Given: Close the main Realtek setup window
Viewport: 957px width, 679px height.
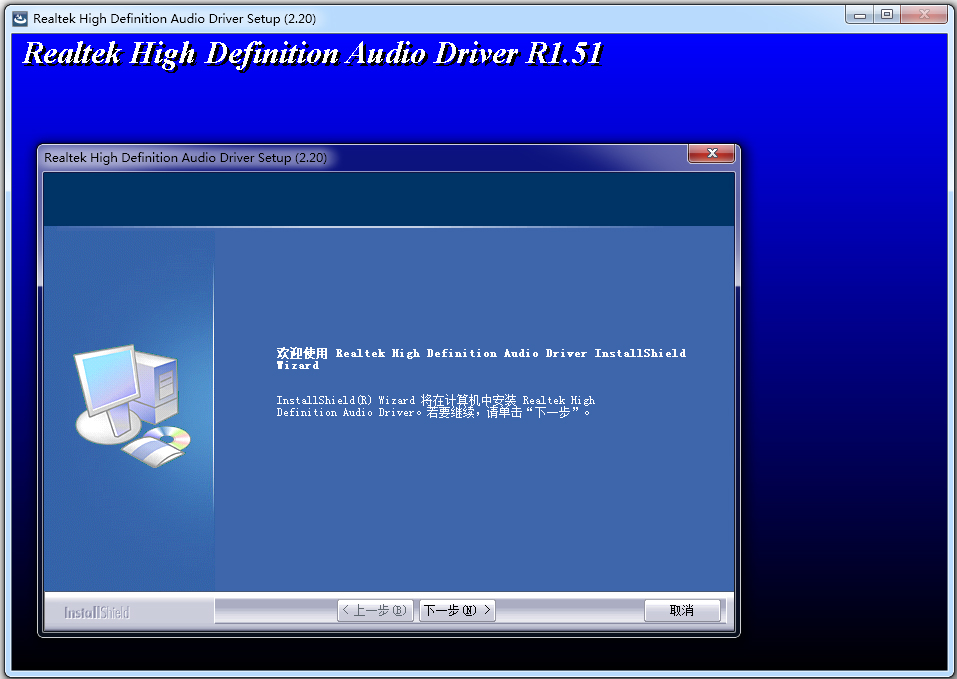Looking at the screenshot, I should pos(921,14).
